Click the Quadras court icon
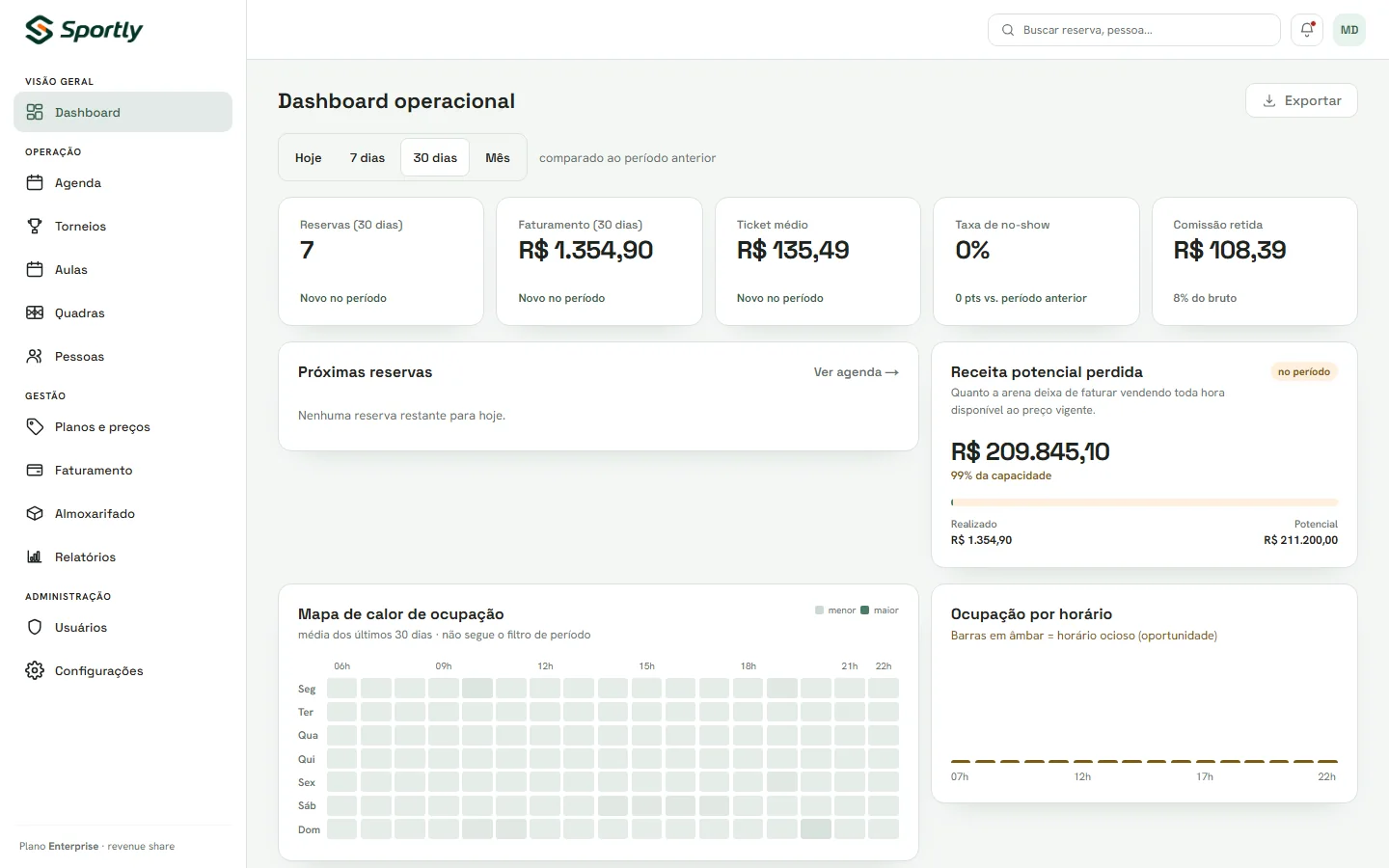Screen dimensions: 1389x868 click(x=35, y=312)
